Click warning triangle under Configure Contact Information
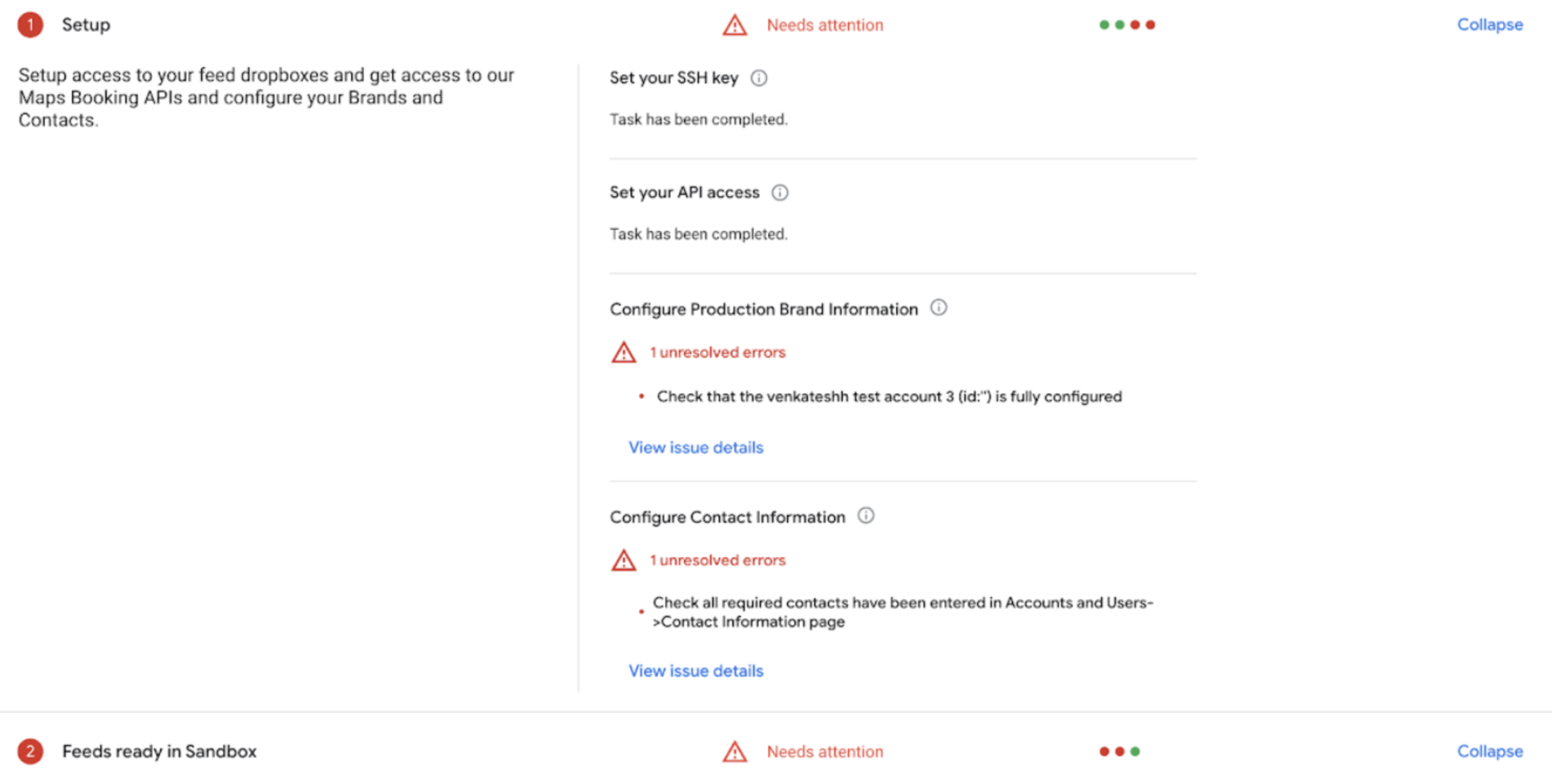Viewport: 1552px width, 784px height. click(x=624, y=560)
